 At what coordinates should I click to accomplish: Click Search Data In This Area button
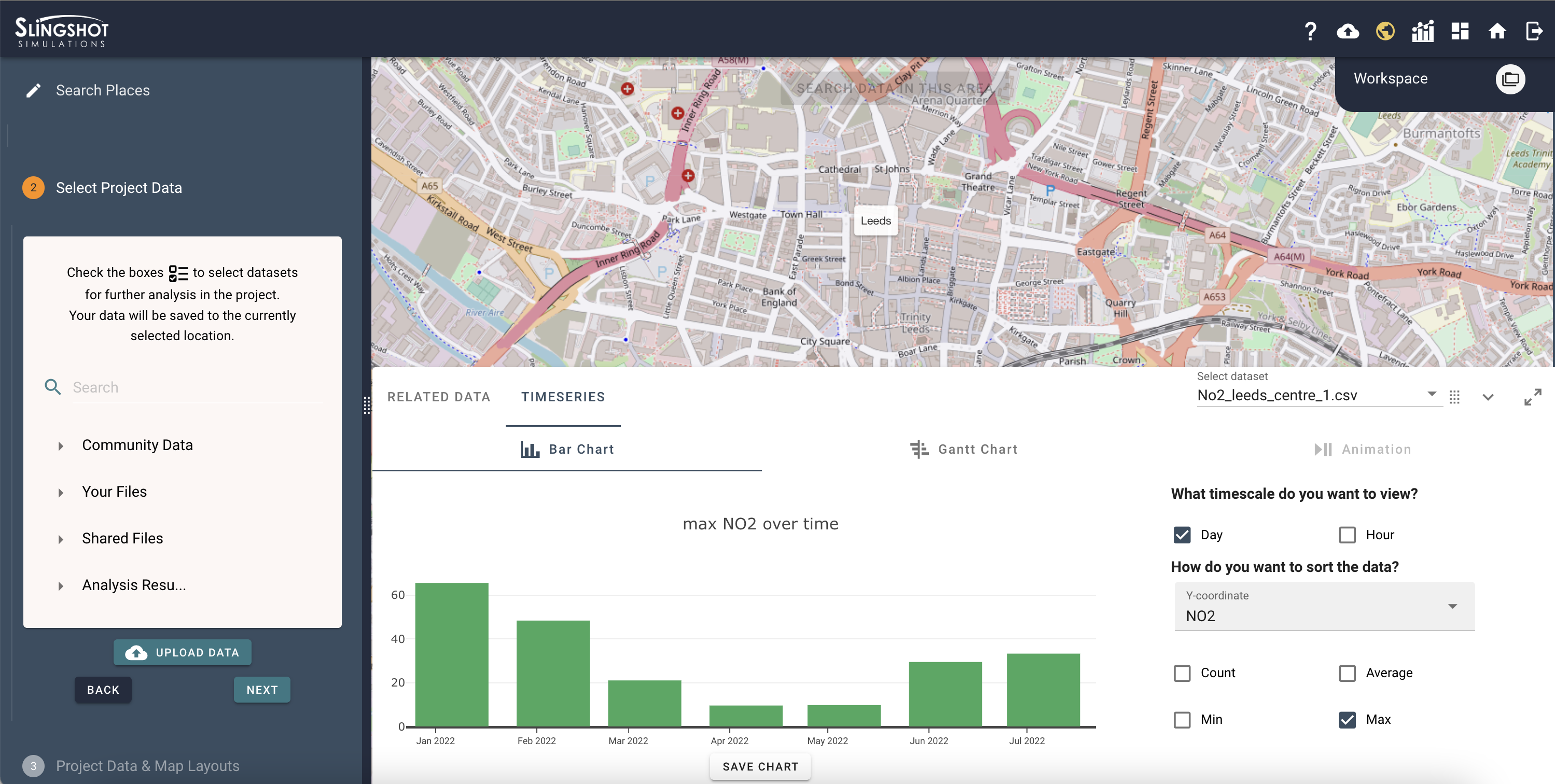click(895, 89)
